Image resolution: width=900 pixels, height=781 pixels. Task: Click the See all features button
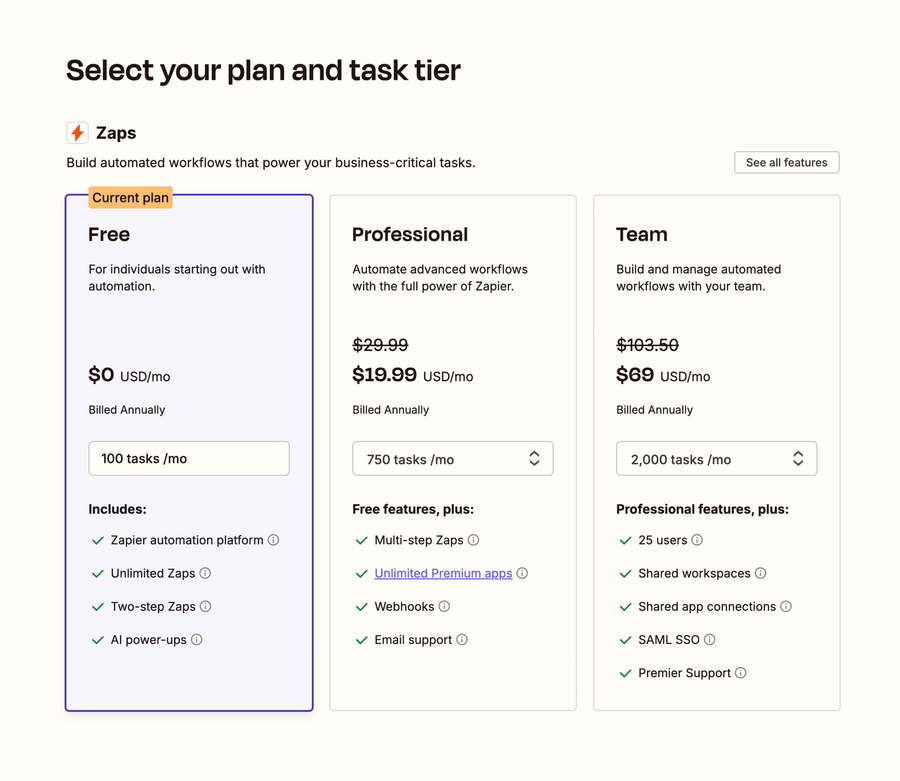point(786,162)
